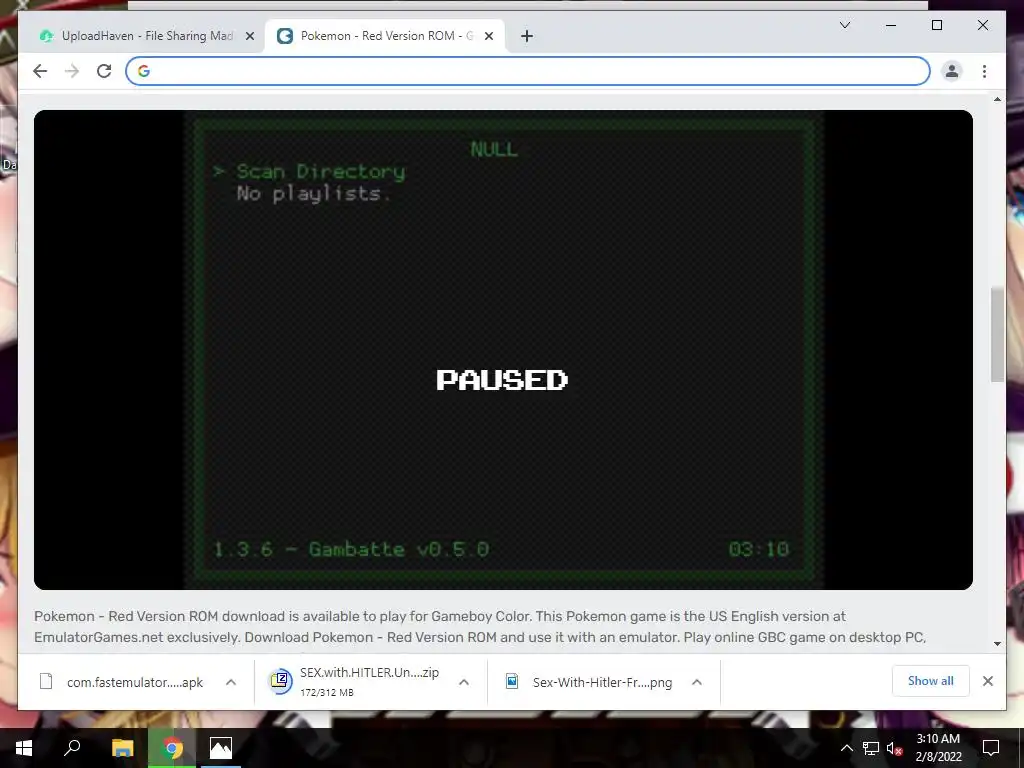
Task: Select Scan Directory in emulator menu
Action: point(320,171)
